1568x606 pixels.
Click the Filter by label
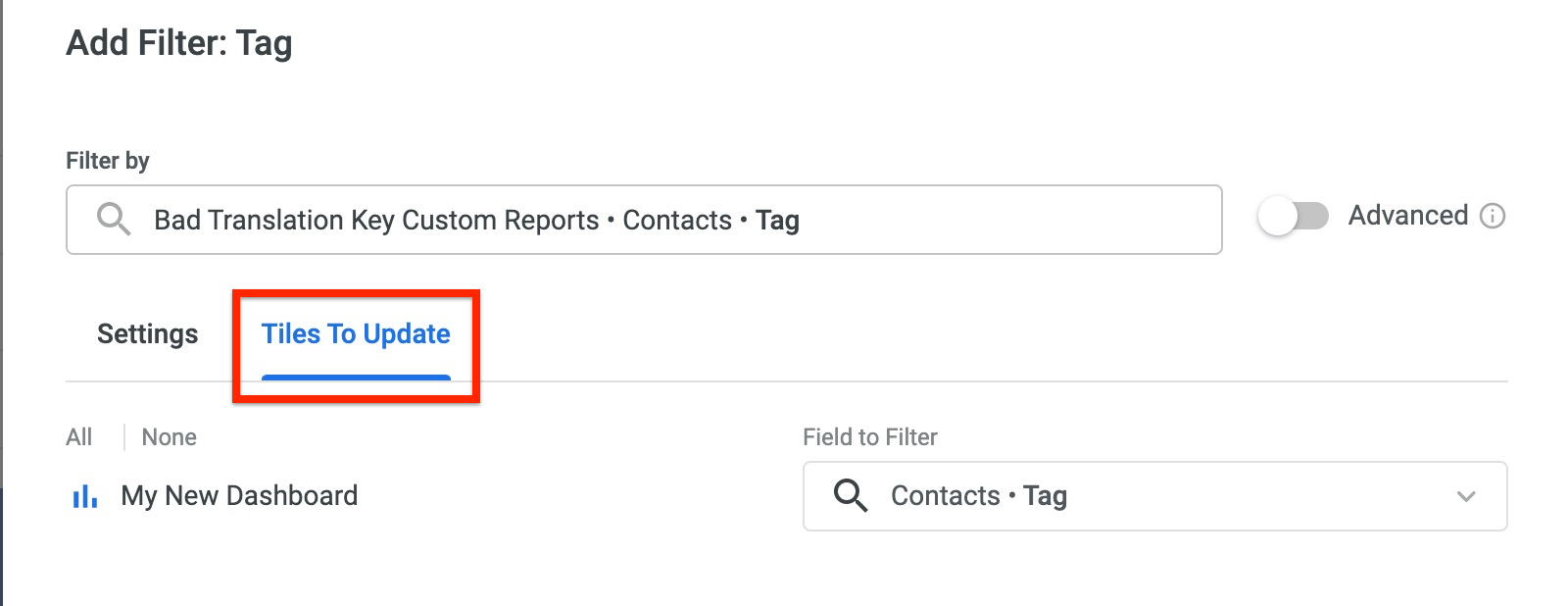tap(108, 161)
